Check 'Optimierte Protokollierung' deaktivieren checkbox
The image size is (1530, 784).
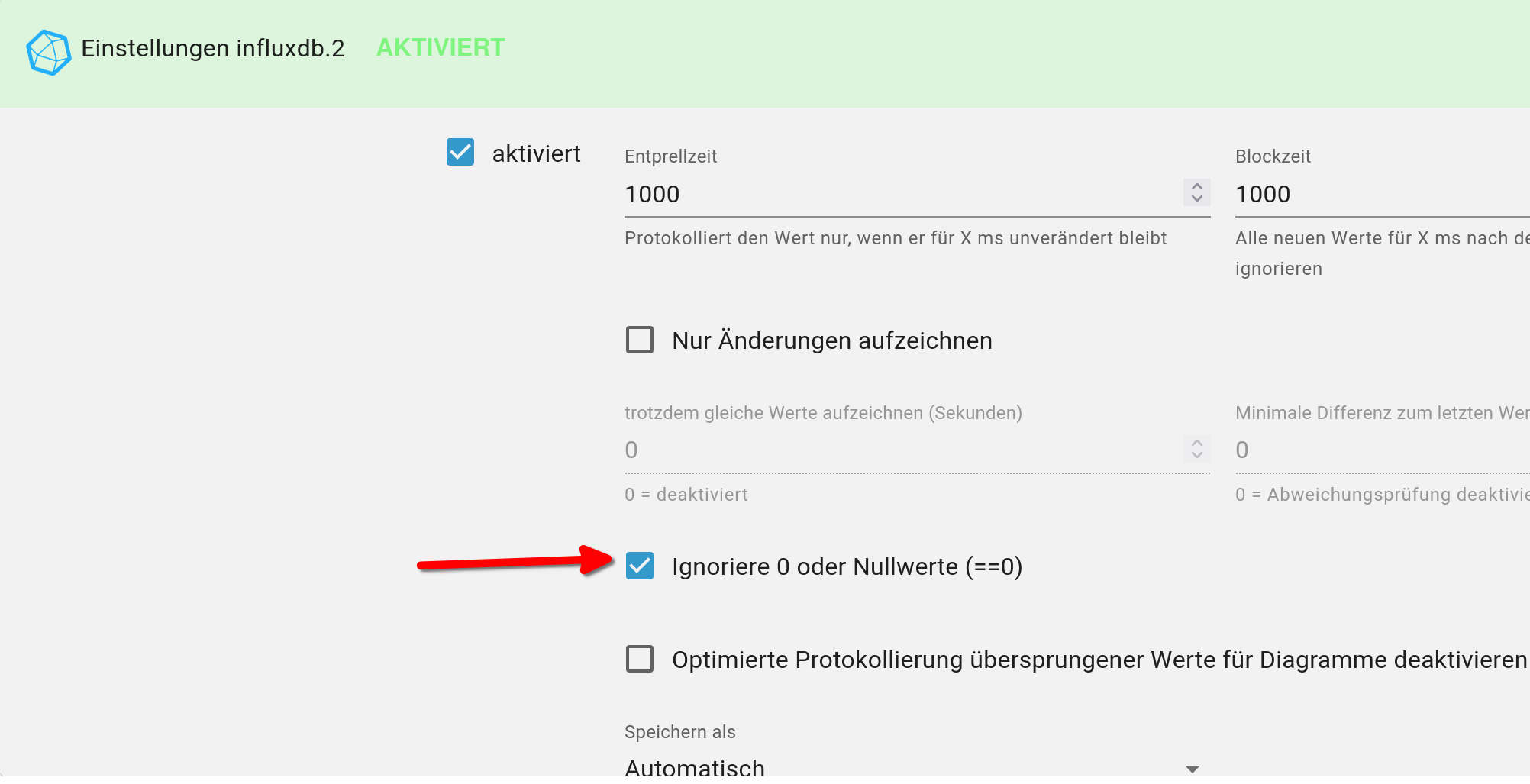tap(640, 659)
